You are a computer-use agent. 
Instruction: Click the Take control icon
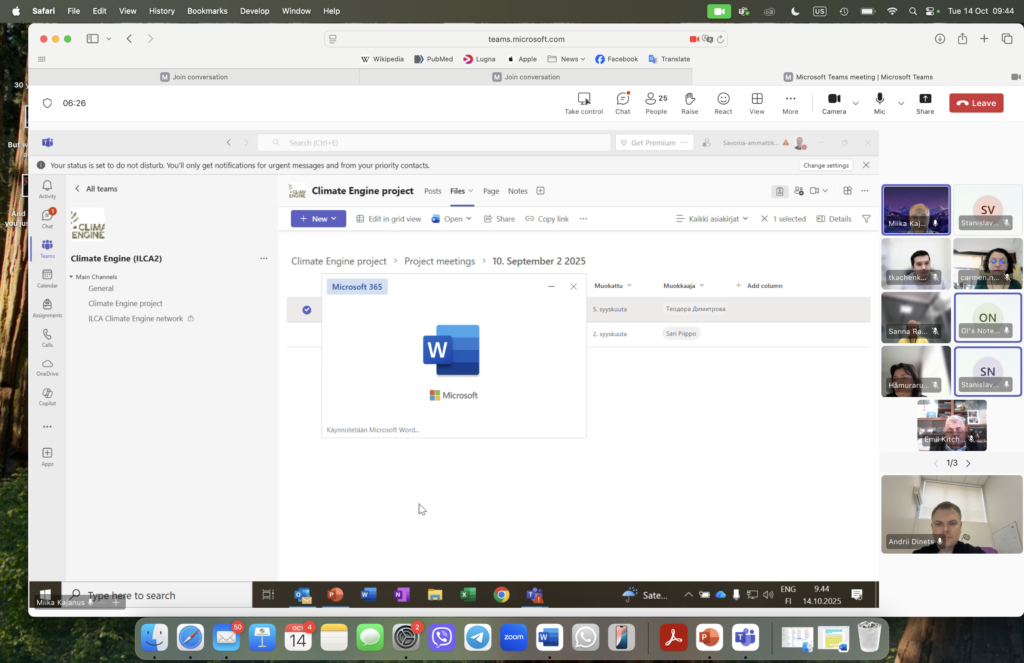click(584, 102)
